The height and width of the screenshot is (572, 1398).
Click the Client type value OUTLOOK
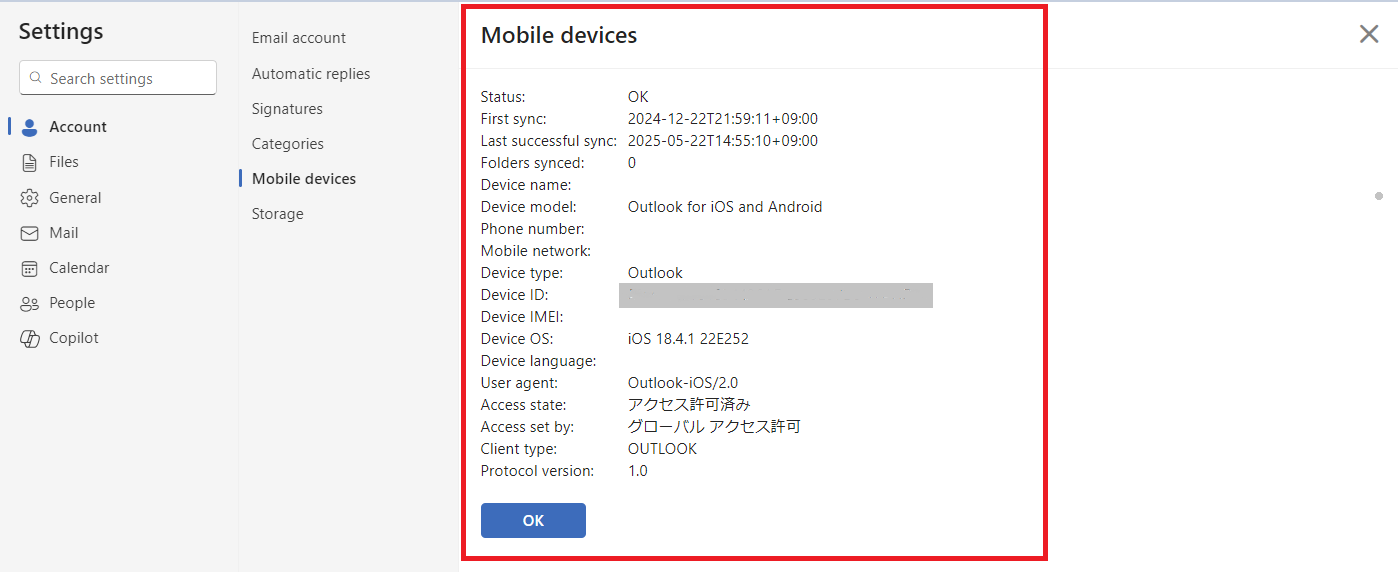[x=662, y=449]
